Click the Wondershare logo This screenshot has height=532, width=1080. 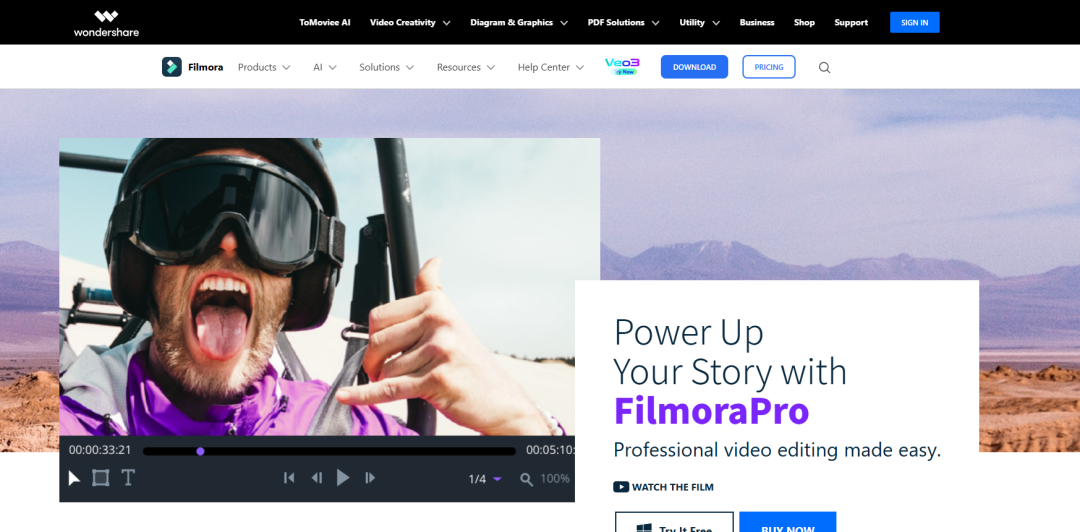click(x=106, y=23)
